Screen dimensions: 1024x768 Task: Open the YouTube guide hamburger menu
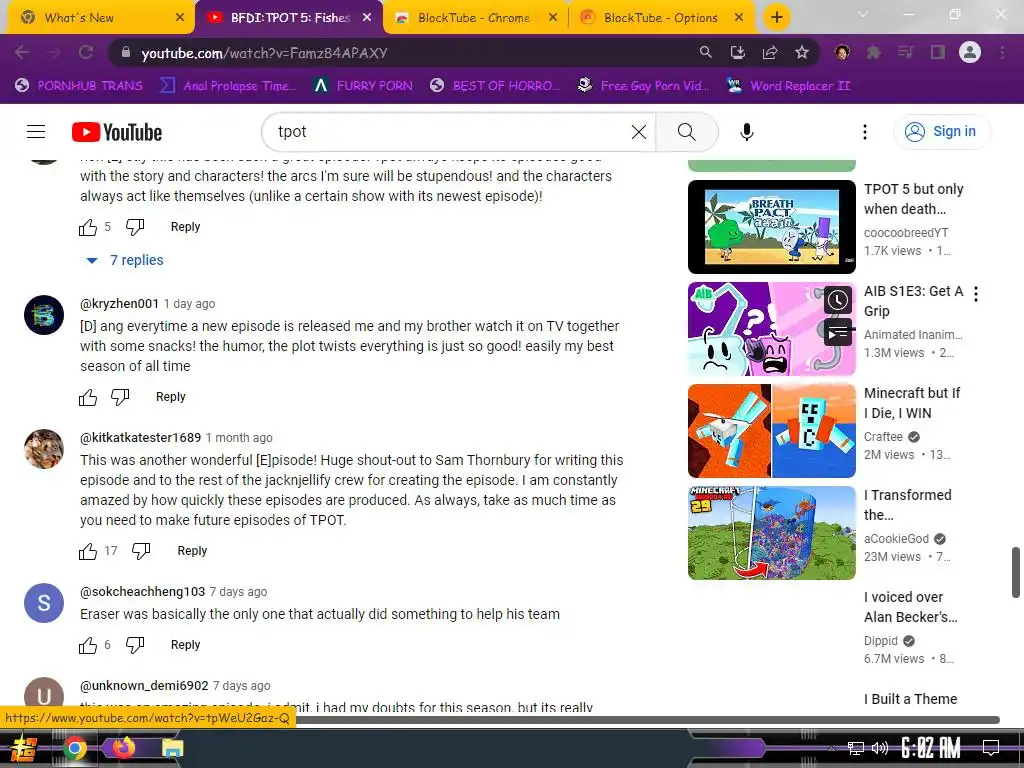36,132
